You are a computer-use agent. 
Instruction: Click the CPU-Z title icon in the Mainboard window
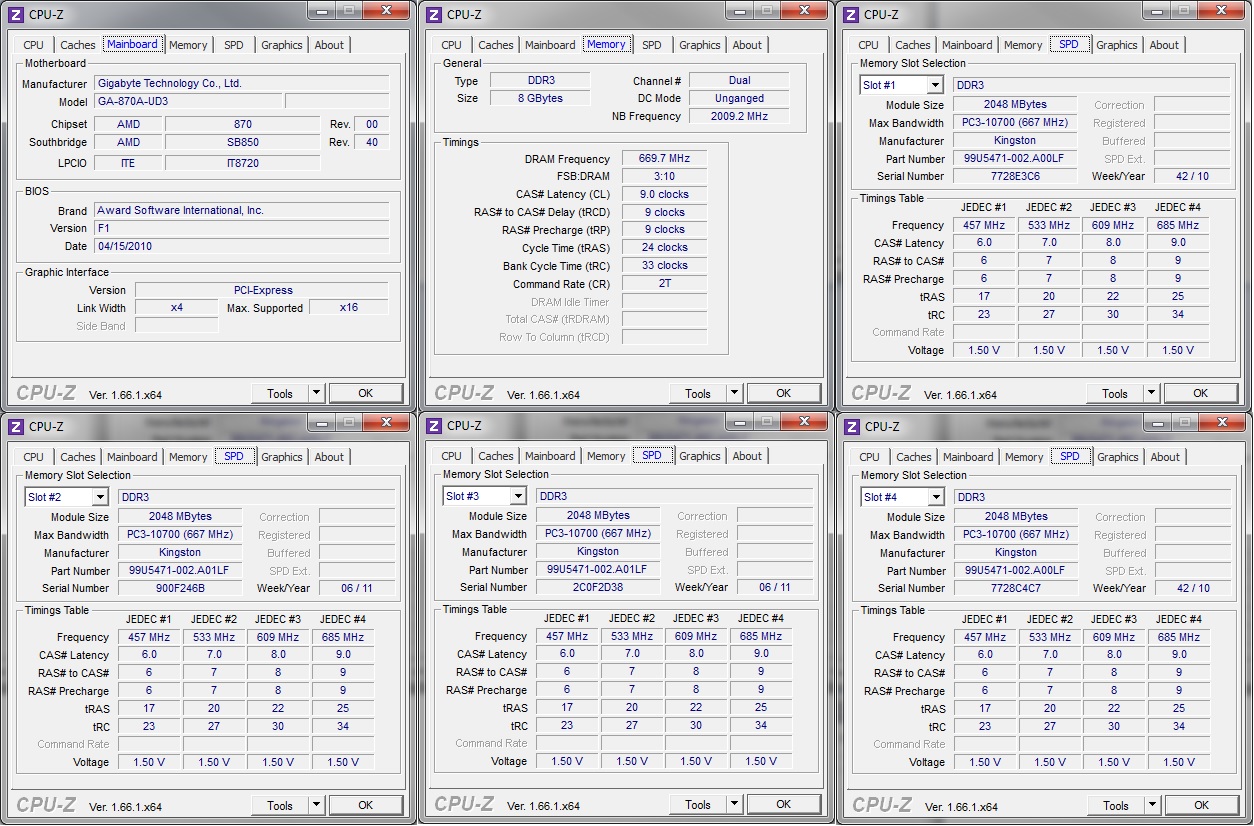tap(15, 14)
